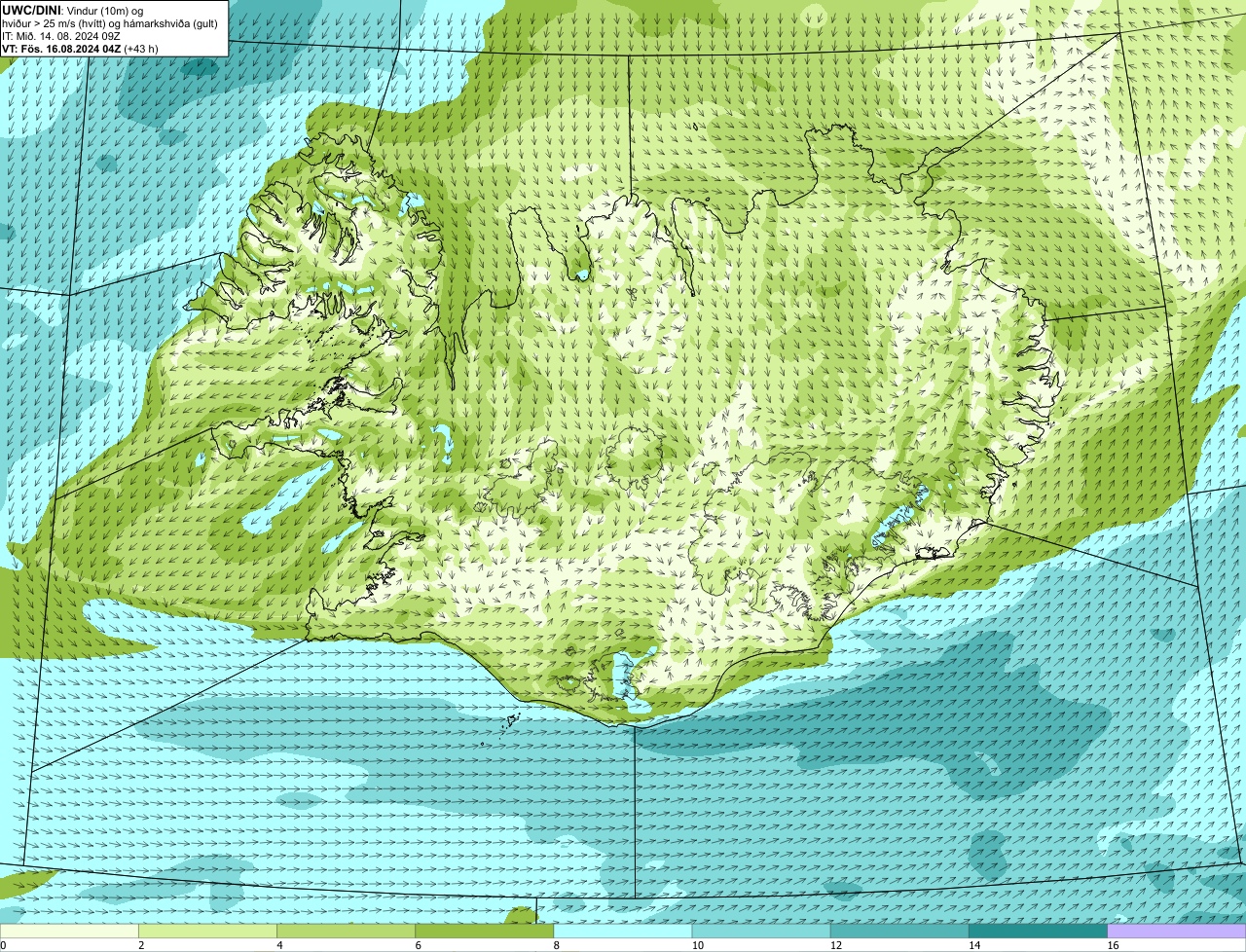Click the '6' label on the color scale
Viewport: 1246px width, 952px height.
click(x=419, y=945)
